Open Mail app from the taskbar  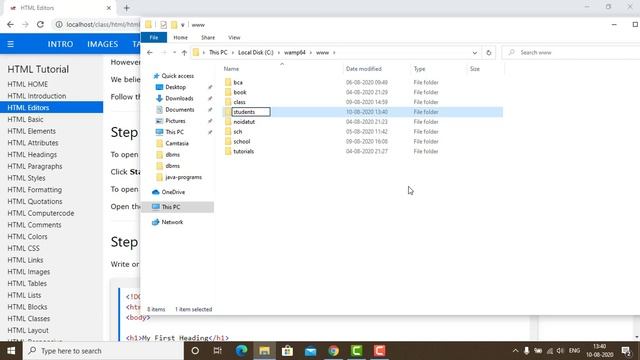[x=311, y=351]
